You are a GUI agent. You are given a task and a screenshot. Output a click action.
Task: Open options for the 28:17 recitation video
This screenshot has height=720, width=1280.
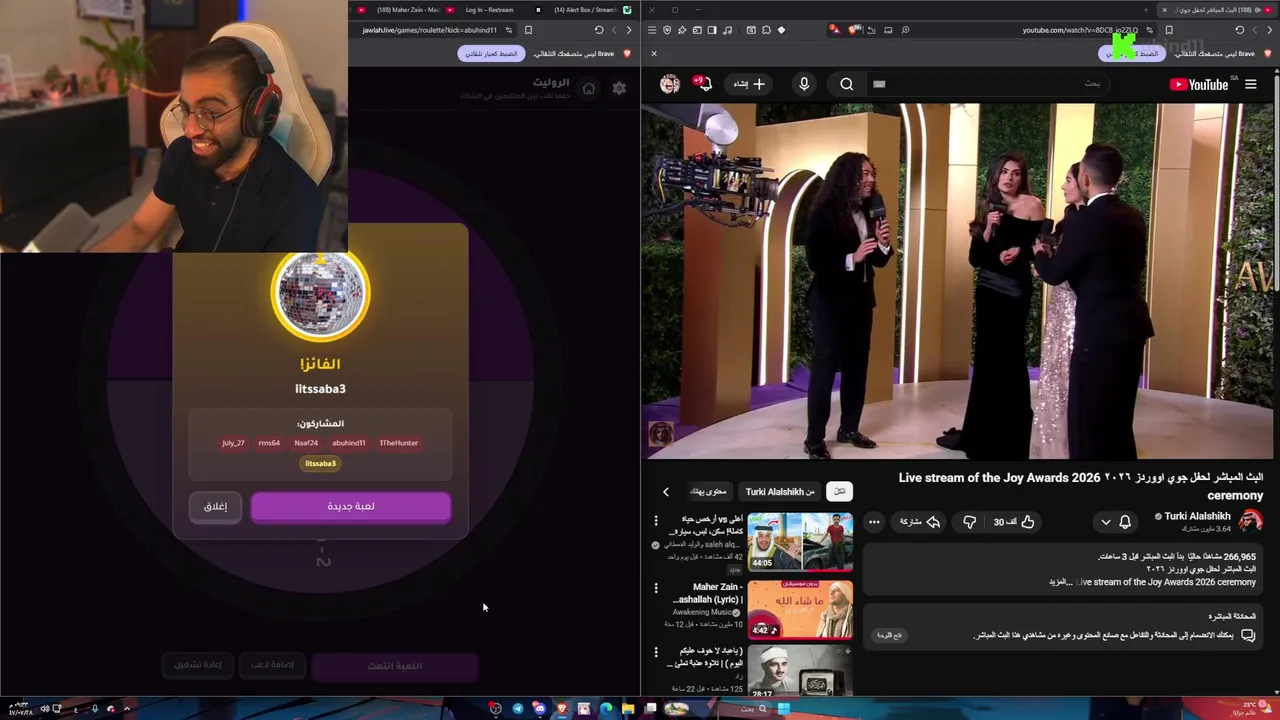[x=656, y=652]
